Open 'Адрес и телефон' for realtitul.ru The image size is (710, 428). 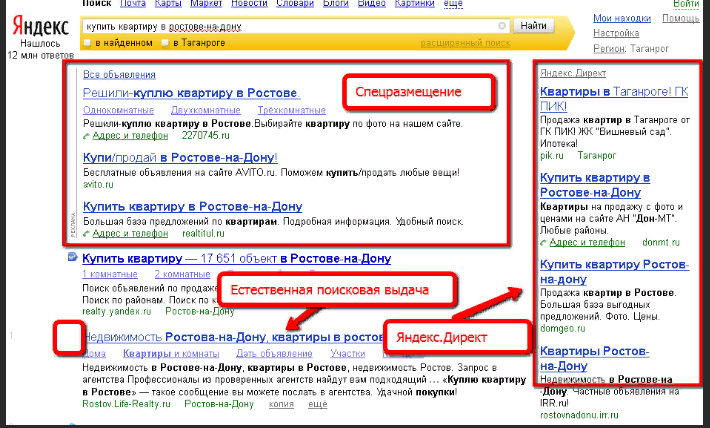(x=130, y=234)
